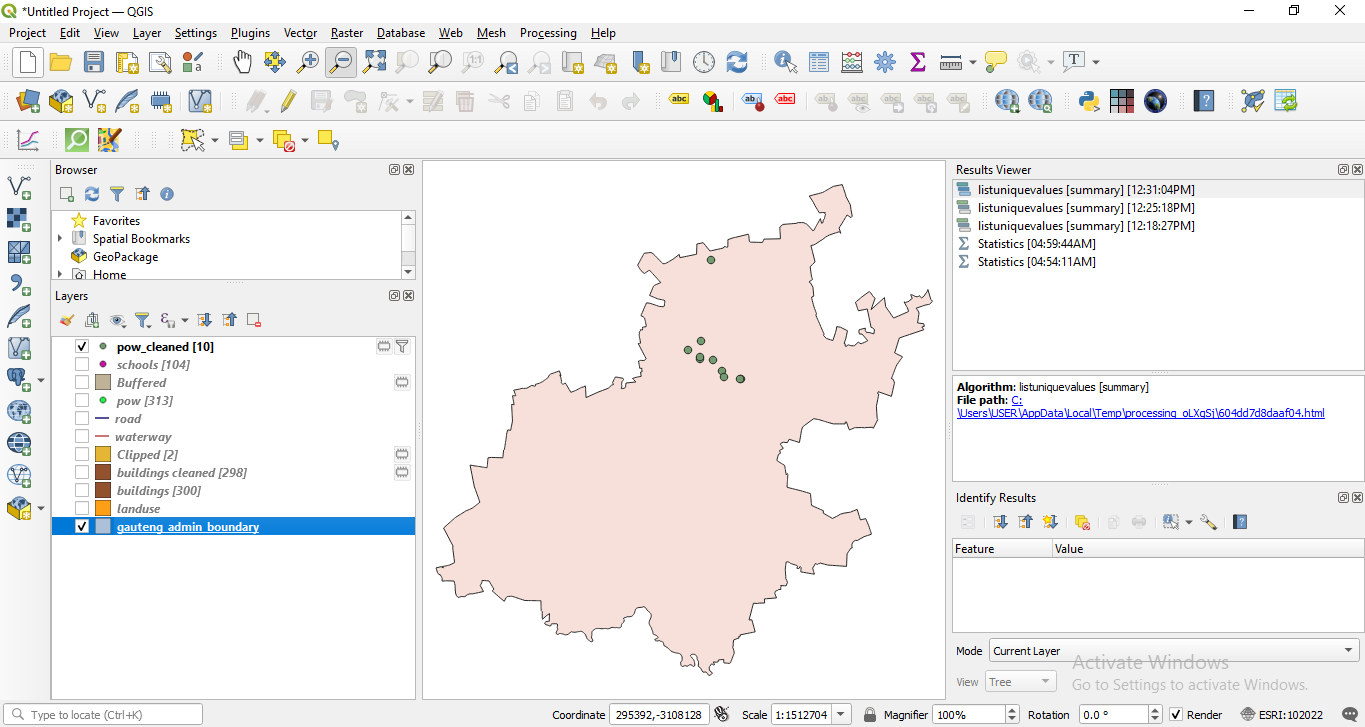This screenshot has width=1365, height=727.
Task: Save the project with the floppy icon
Action: (x=94, y=62)
